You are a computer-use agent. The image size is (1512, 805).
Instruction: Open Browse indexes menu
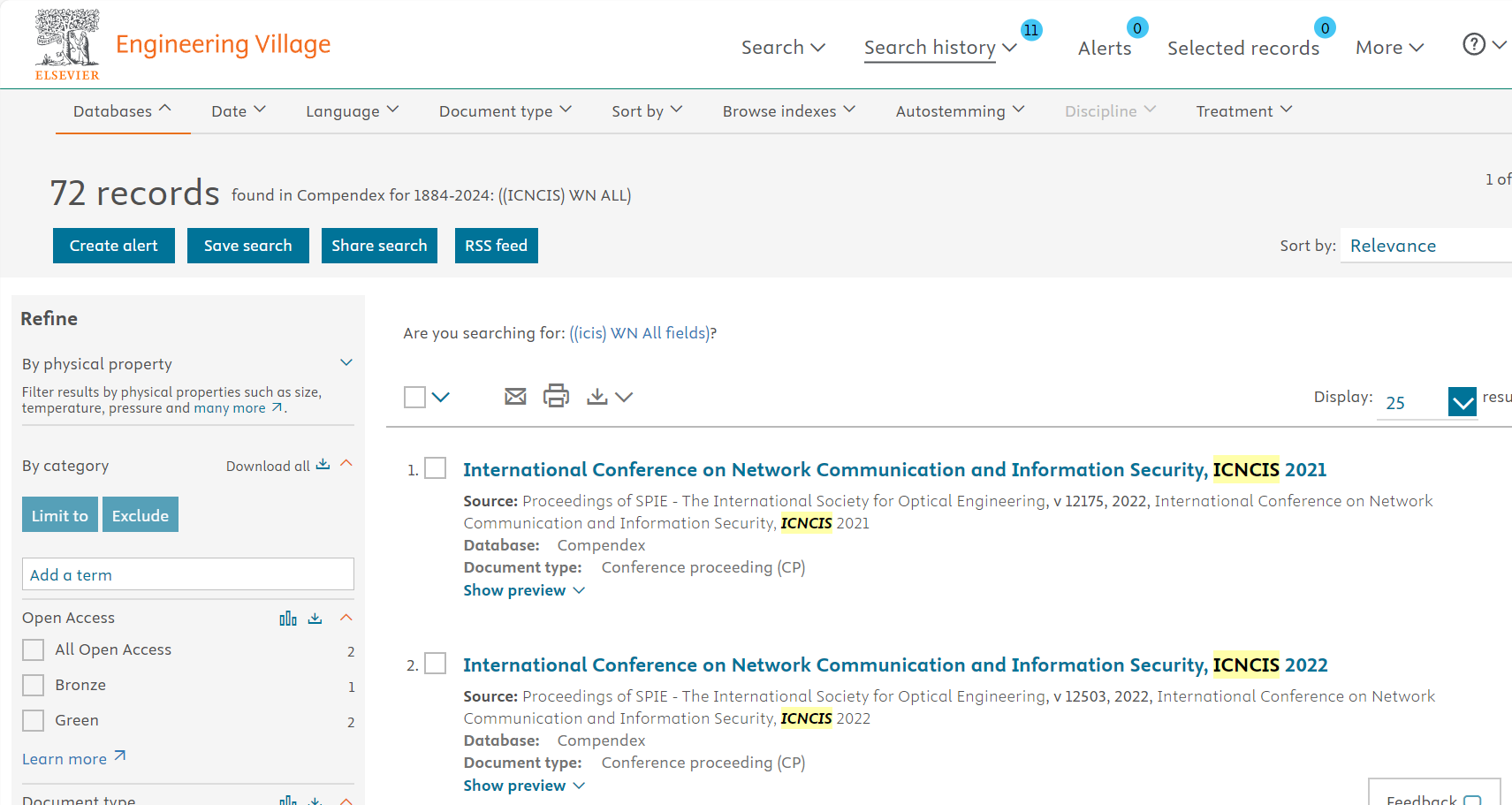point(789,111)
